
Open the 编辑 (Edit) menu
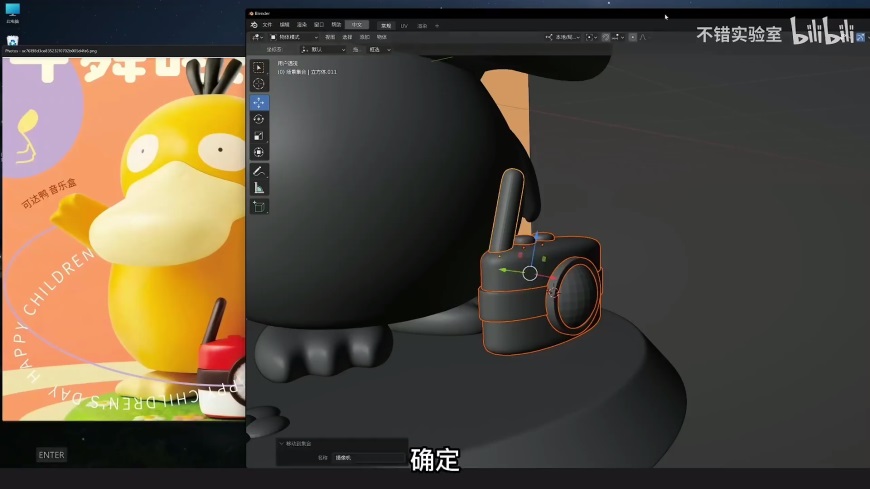click(285, 25)
